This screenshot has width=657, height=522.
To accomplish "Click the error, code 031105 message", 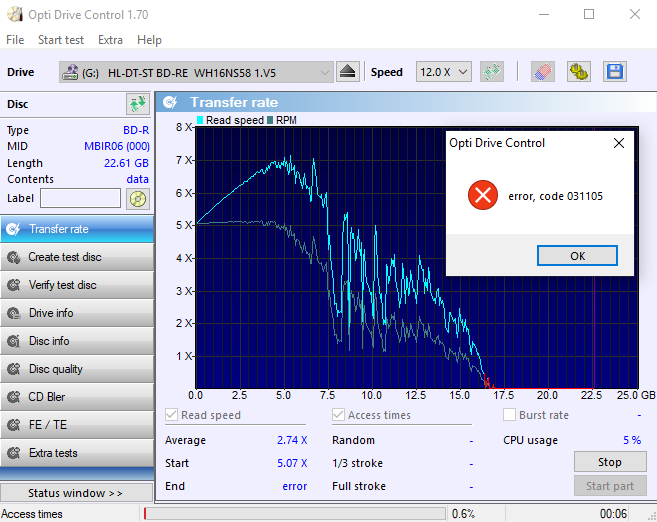I will click(x=555, y=196).
